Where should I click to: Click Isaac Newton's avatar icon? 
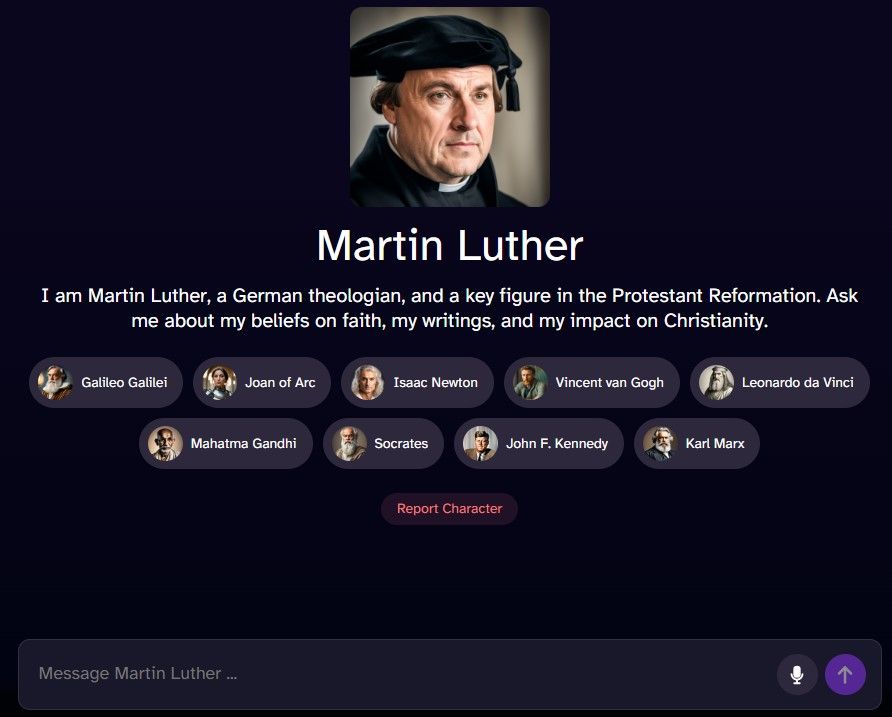[367, 382]
